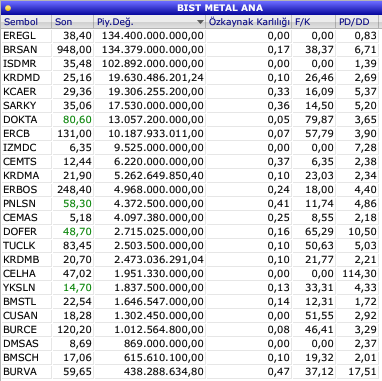Toggle the Piy.Değ. sort arrow
This screenshot has width=382, height=381.
[x=200, y=22]
